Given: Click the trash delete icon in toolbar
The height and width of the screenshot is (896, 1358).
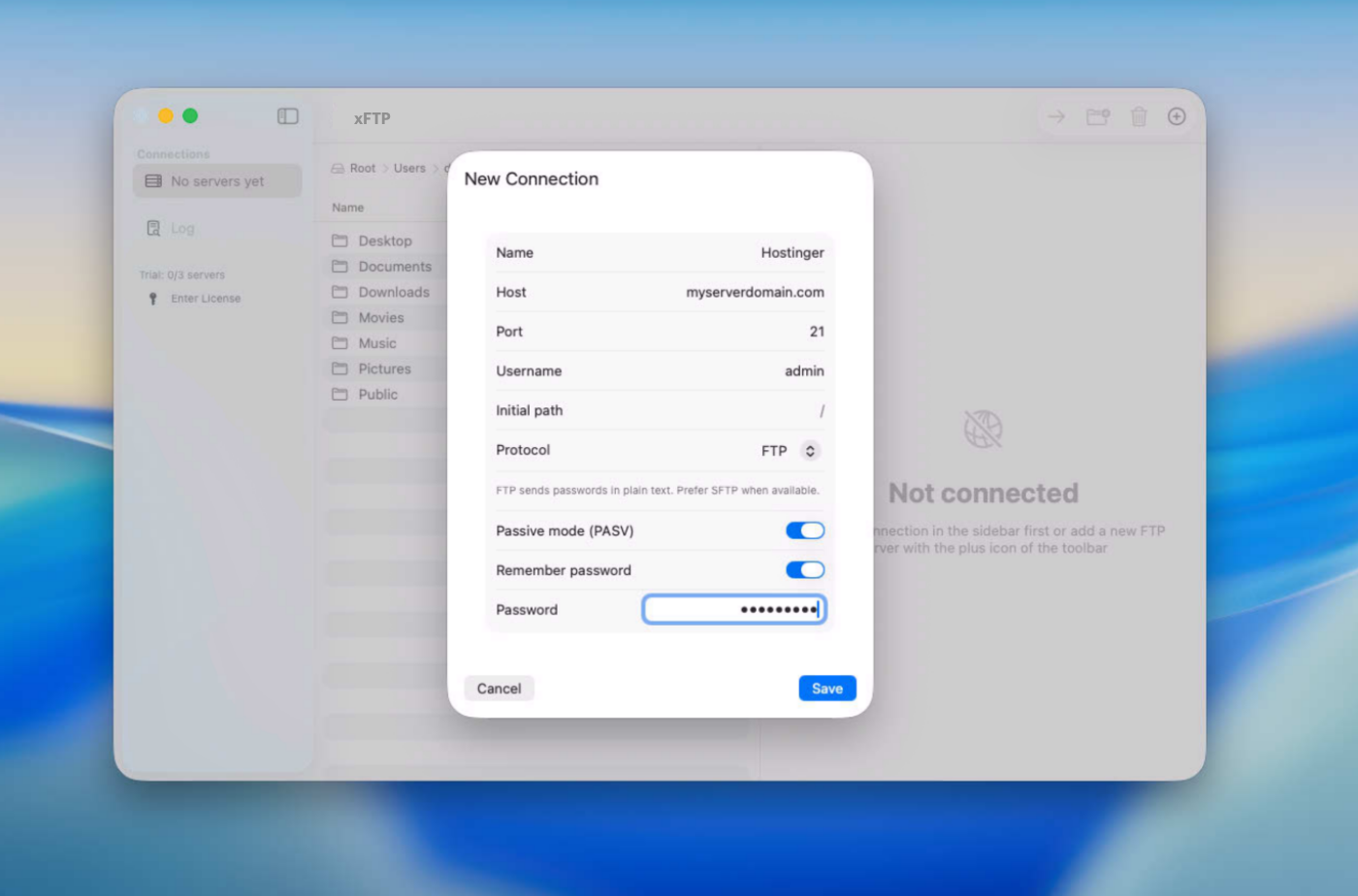Looking at the screenshot, I should click(x=1138, y=117).
